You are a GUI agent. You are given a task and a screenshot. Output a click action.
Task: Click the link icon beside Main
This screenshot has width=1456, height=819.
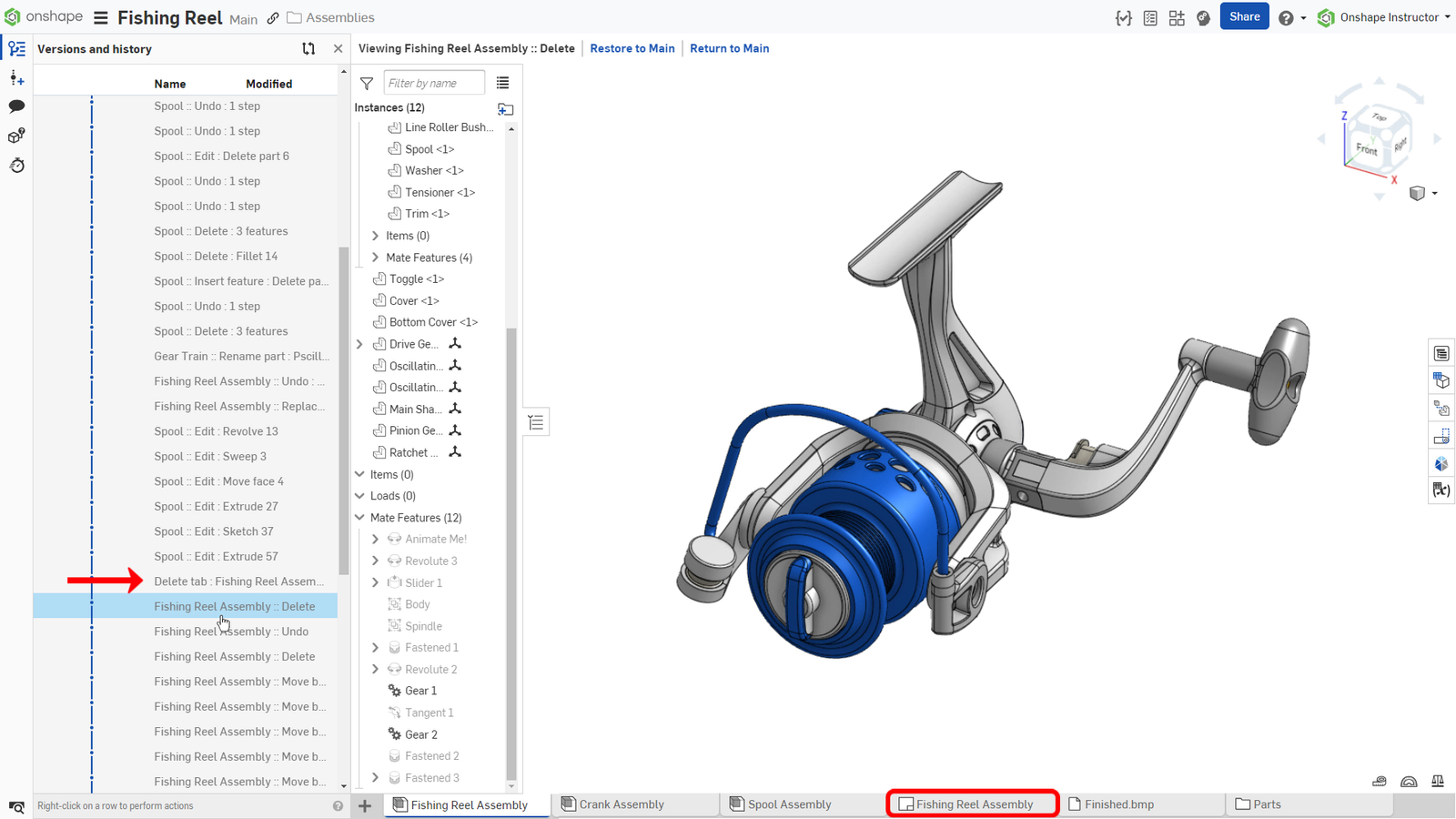point(273,18)
